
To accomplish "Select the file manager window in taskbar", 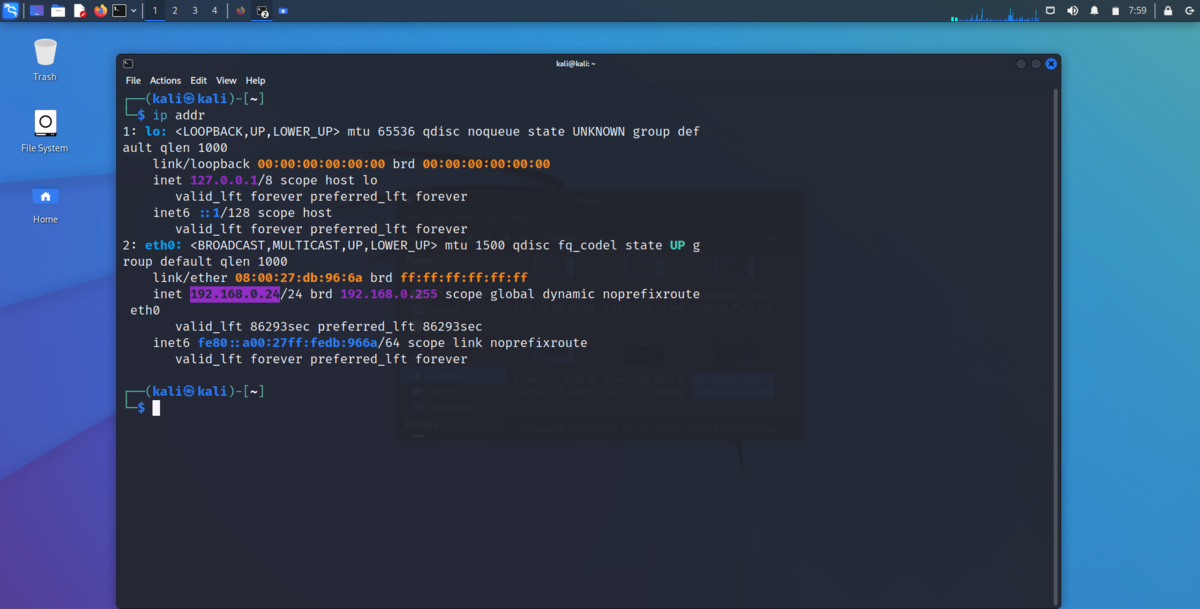I will coord(284,11).
